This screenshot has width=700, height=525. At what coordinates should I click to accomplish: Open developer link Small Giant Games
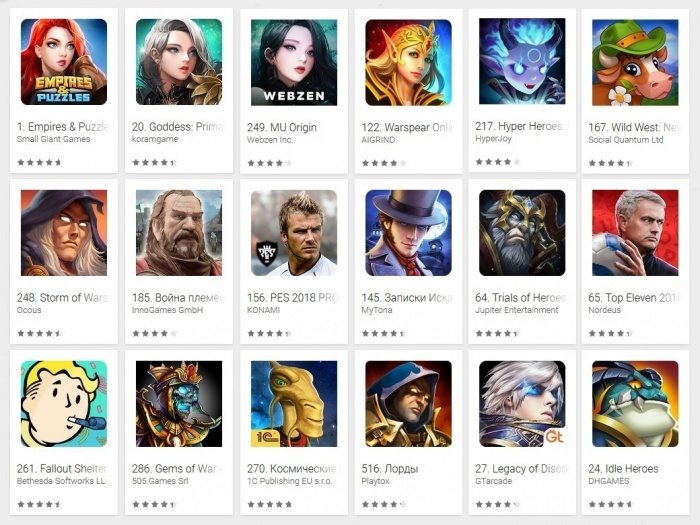point(54,139)
